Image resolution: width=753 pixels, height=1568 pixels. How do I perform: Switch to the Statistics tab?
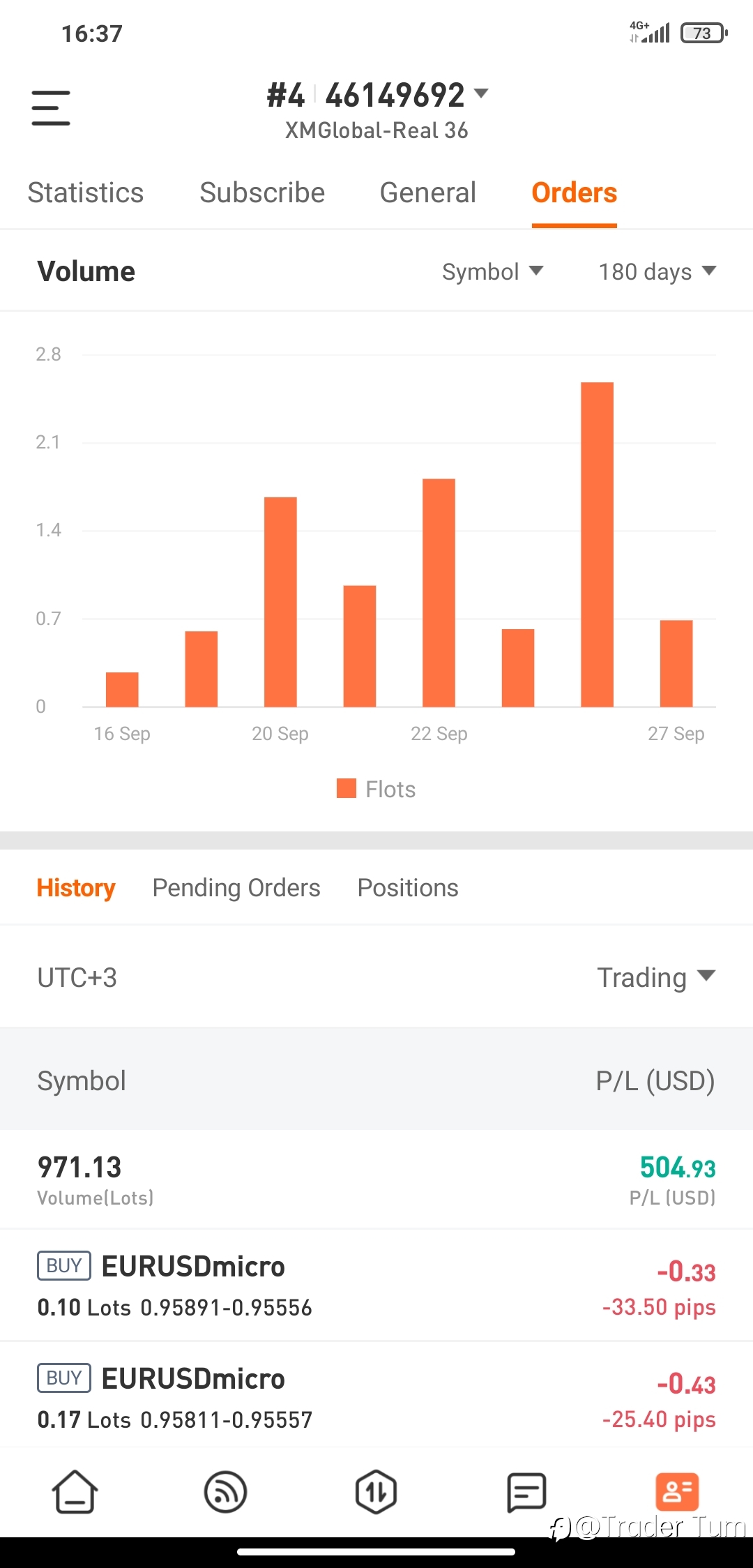[86, 193]
